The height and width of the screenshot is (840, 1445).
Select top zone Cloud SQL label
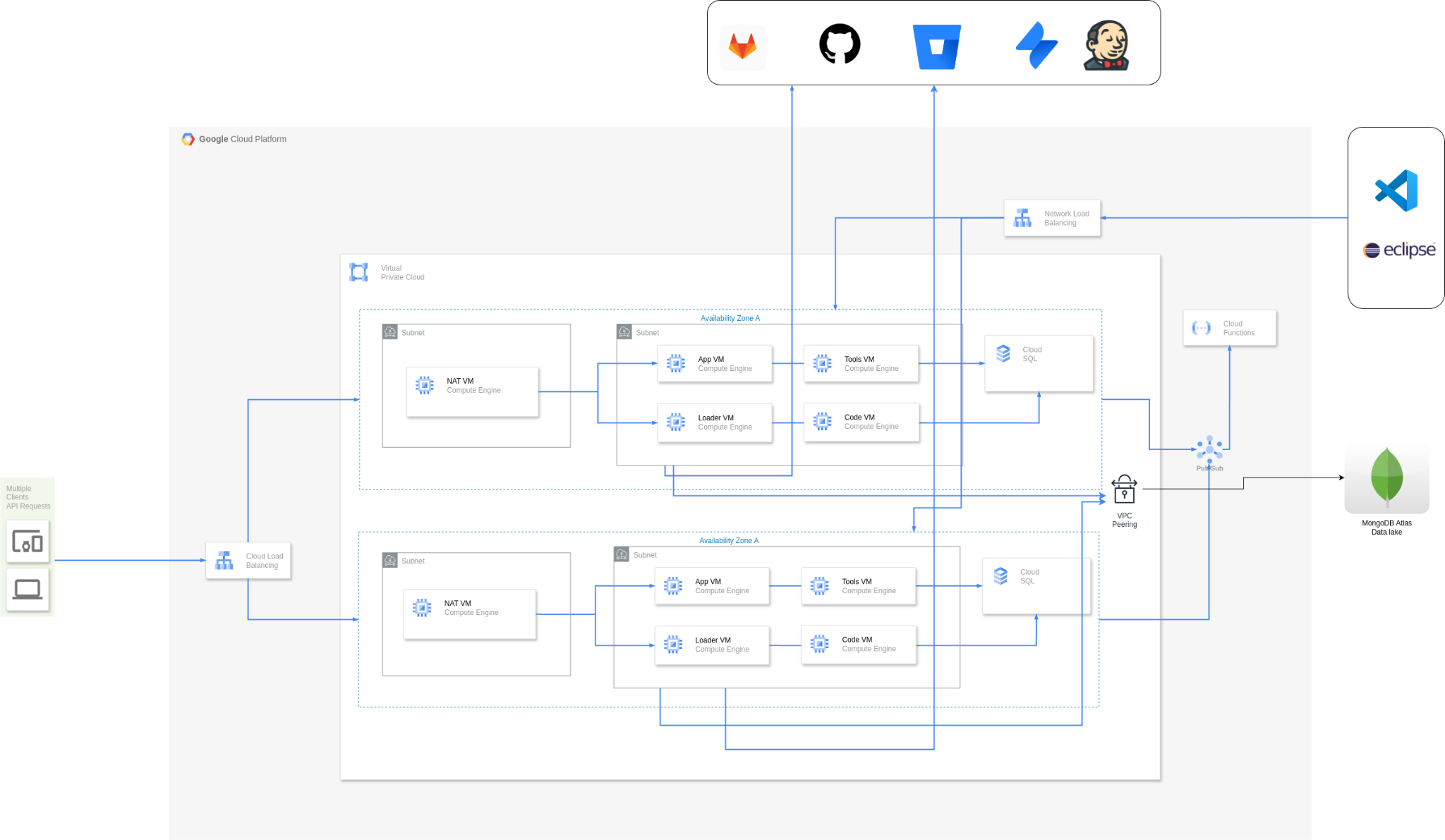pos(1032,354)
